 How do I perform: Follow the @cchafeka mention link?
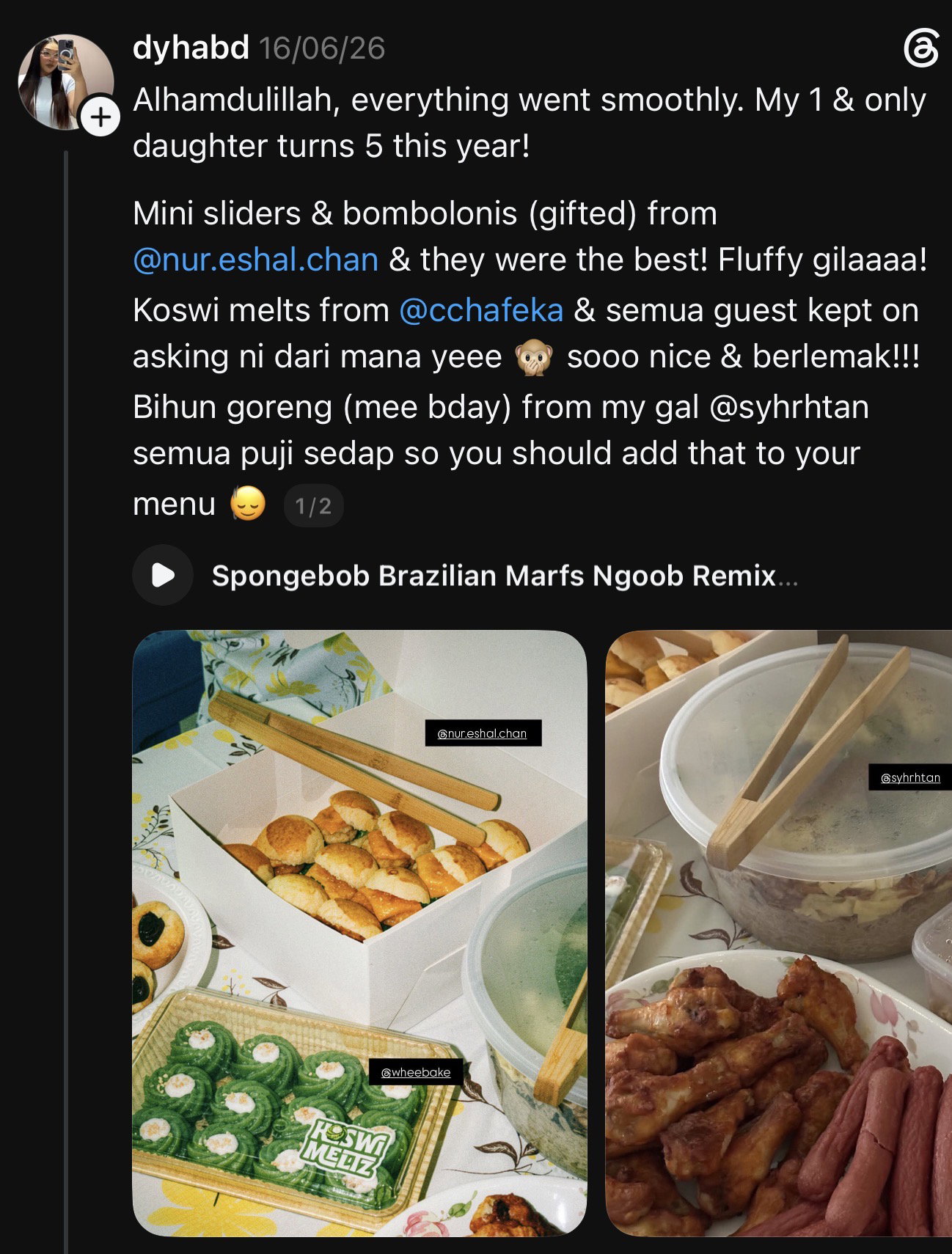tap(481, 310)
